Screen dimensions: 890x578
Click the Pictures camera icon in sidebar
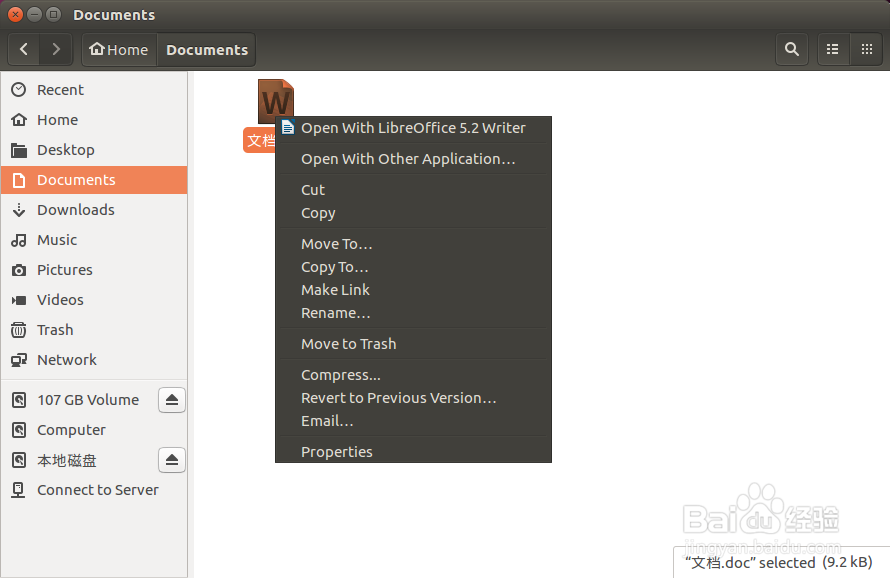[19, 270]
